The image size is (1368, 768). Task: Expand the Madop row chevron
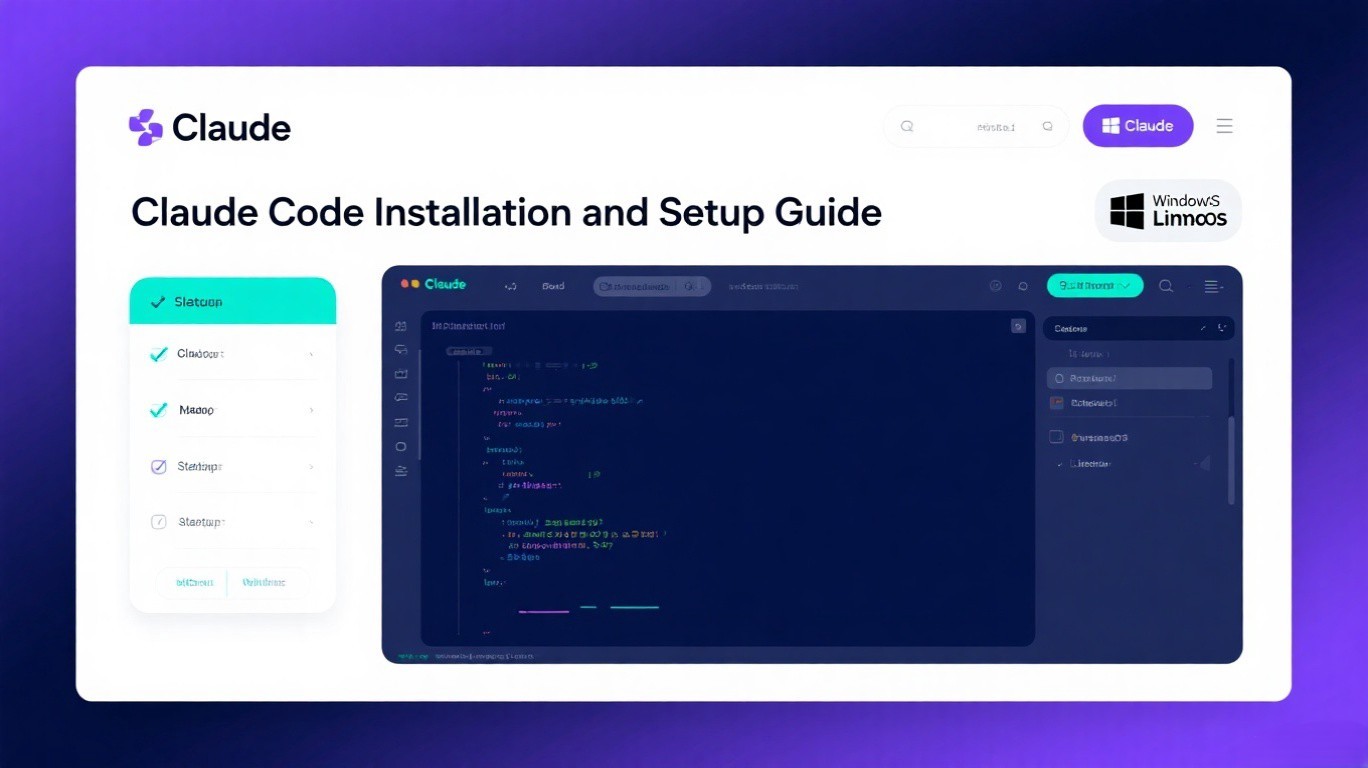click(x=312, y=410)
